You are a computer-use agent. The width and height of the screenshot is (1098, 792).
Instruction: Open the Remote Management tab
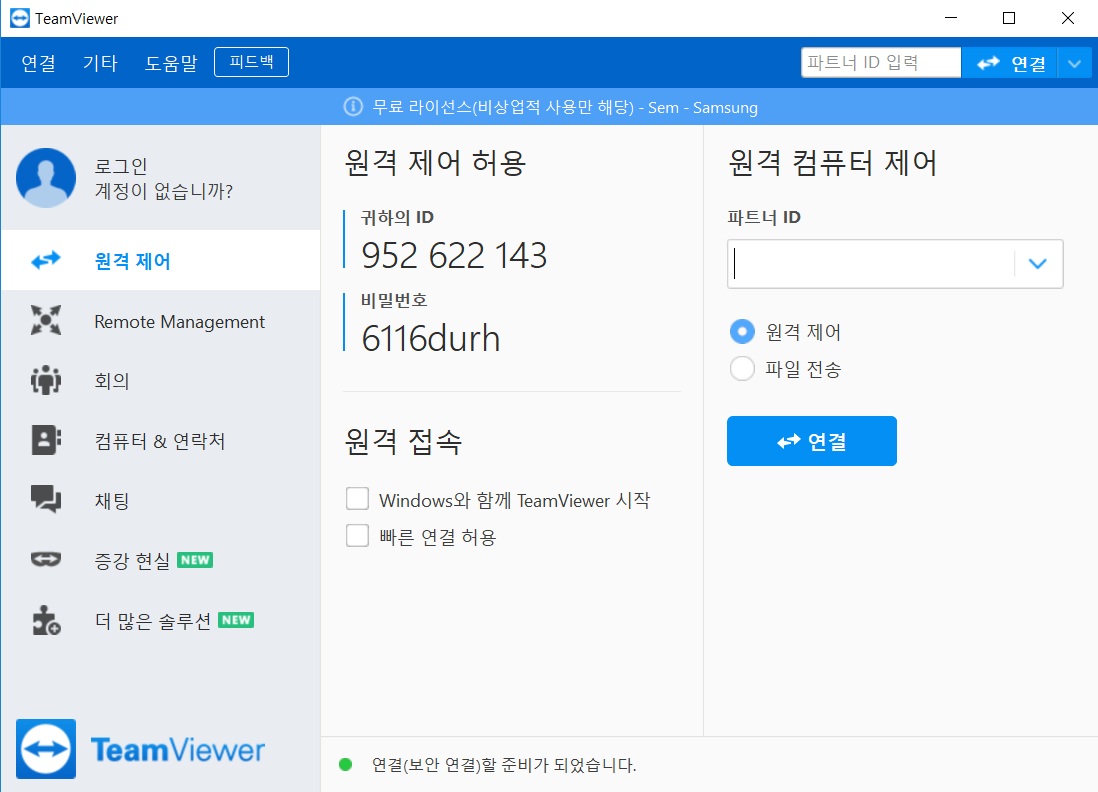pos(160,321)
